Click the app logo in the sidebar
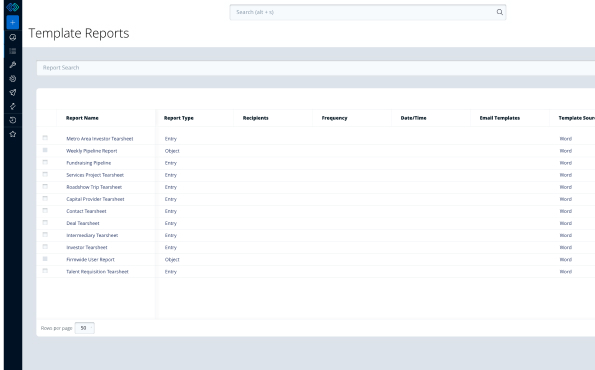 [x=13, y=7]
